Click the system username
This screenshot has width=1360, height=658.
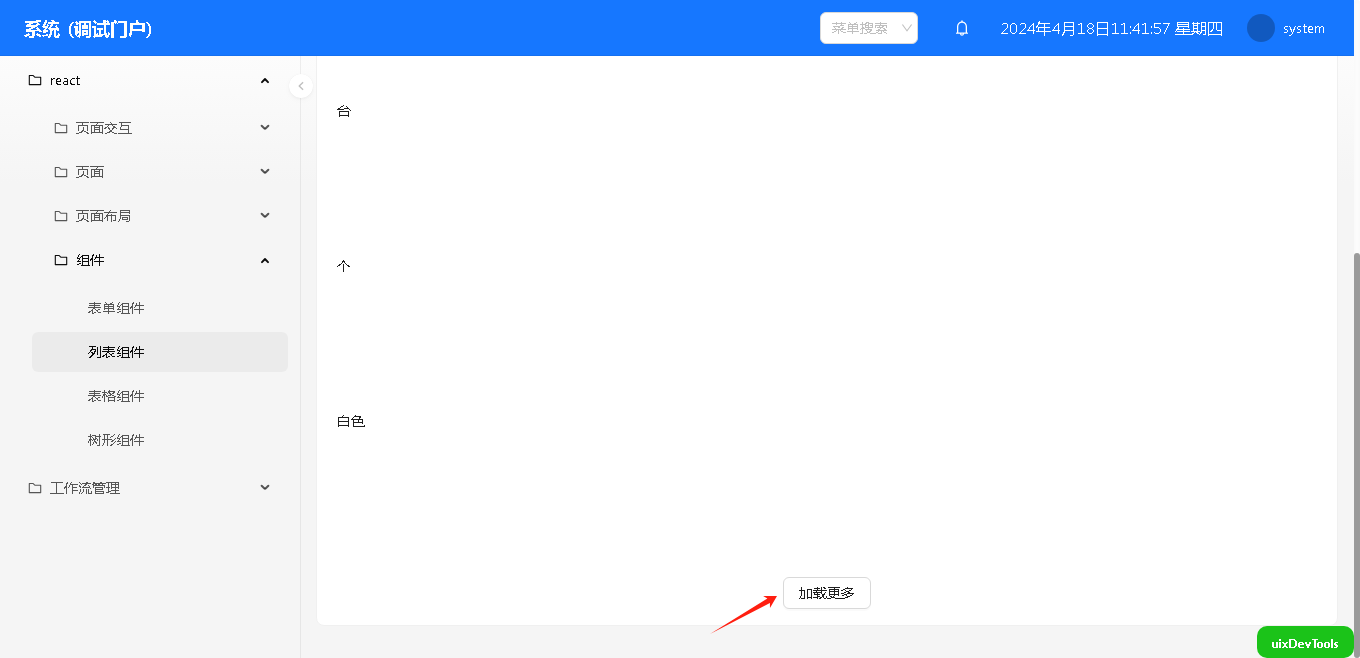click(x=1304, y=29)
